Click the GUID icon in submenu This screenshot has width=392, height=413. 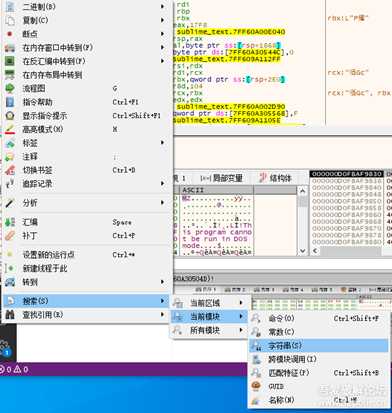[256, 386]
